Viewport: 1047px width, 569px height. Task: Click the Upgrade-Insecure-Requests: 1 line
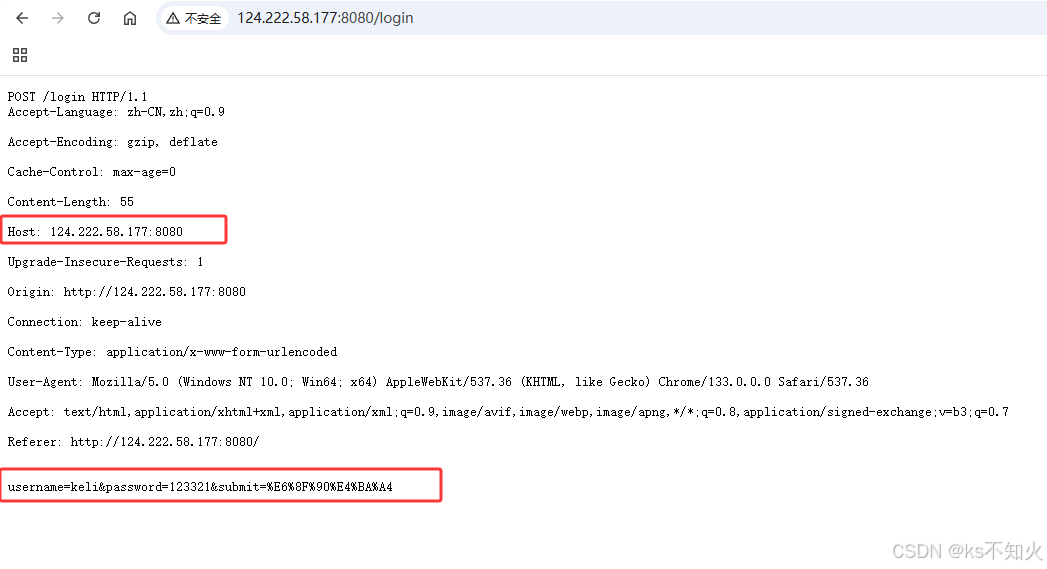(106, 262)
